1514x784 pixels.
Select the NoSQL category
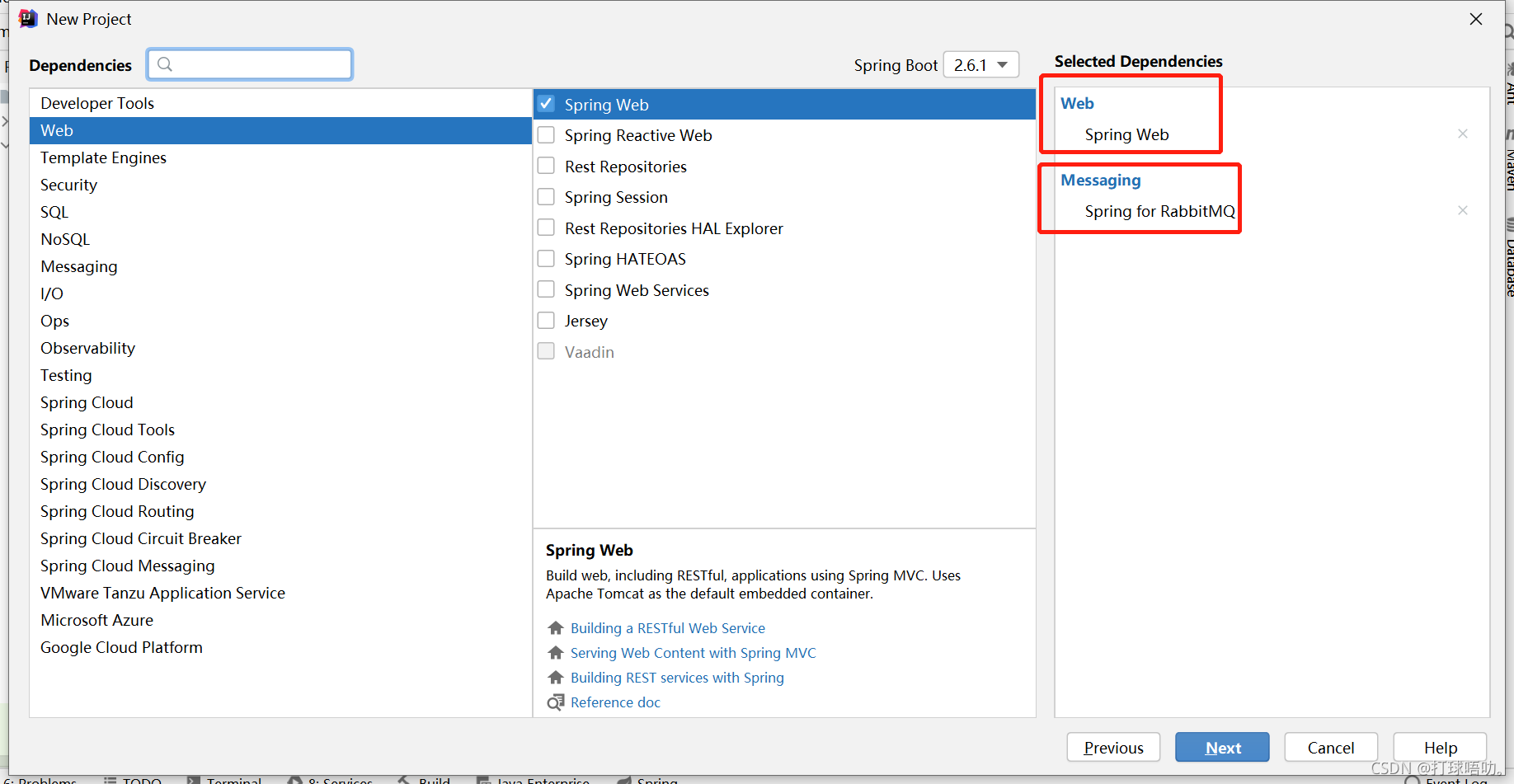pyautogui.click(x=280, y=239)
